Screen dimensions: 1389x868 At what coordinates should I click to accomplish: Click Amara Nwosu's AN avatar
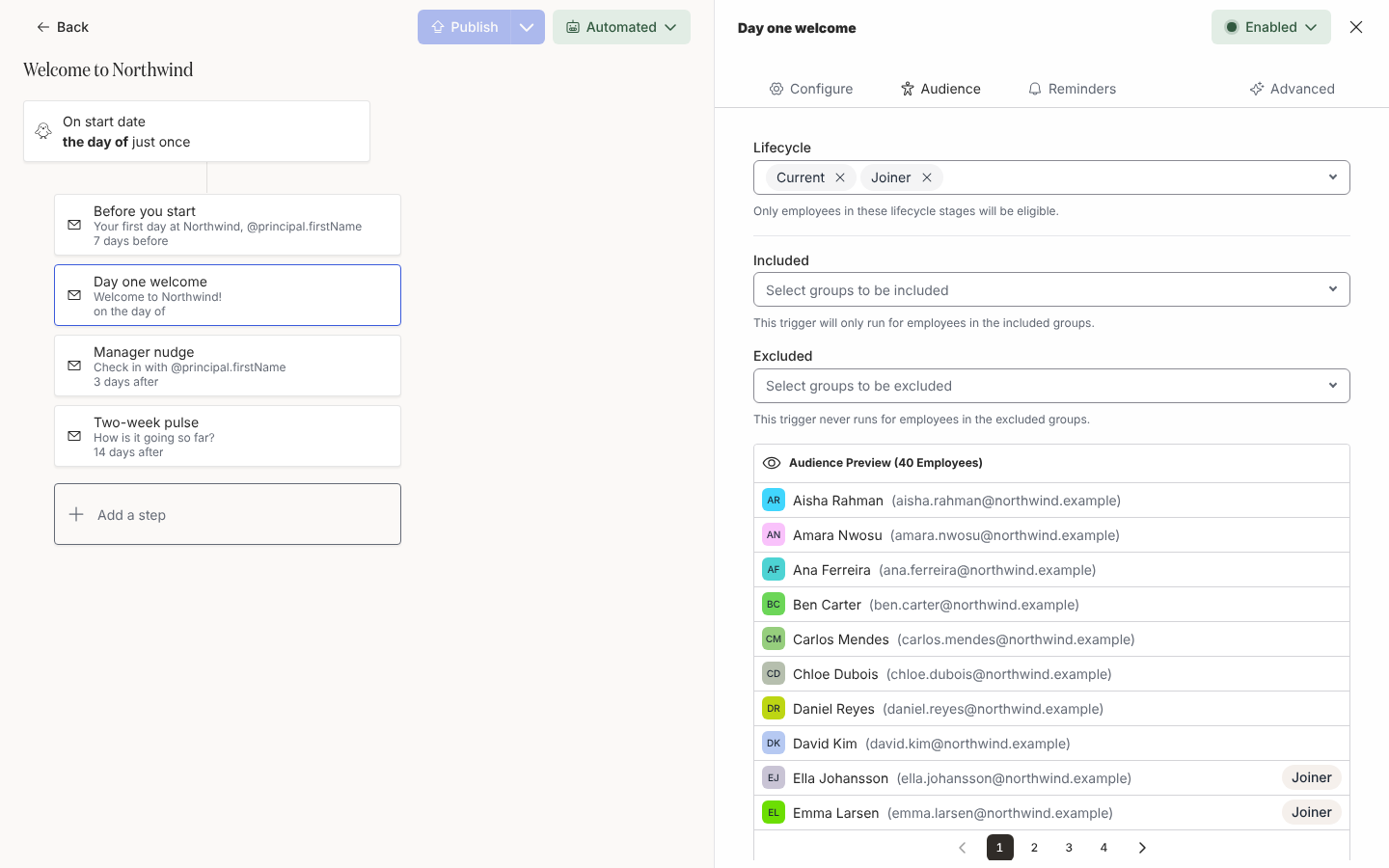pyautogui.click(x=774, y=535)
